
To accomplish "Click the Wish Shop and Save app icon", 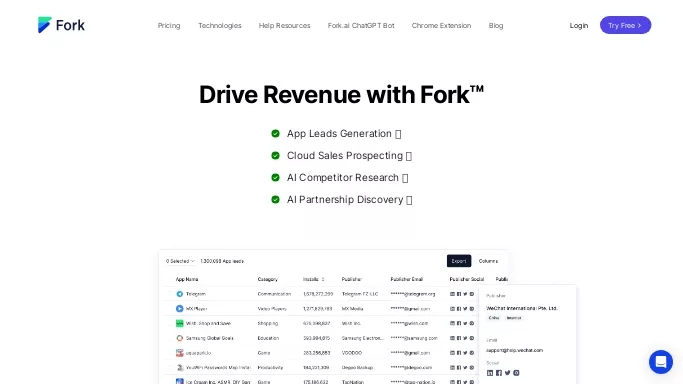I will click(x=179, y=323).
